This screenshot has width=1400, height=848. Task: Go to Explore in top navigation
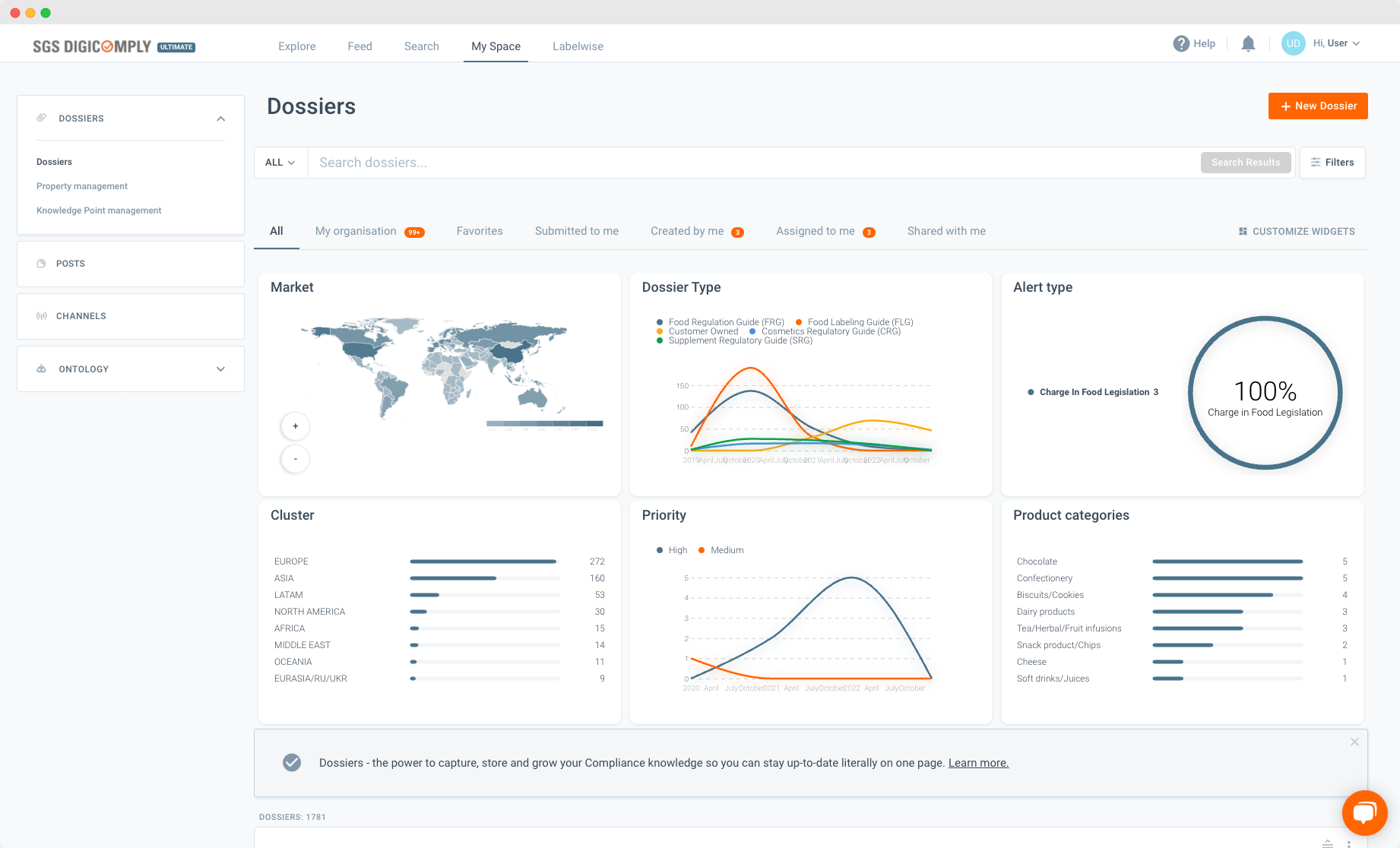(297, 46)
